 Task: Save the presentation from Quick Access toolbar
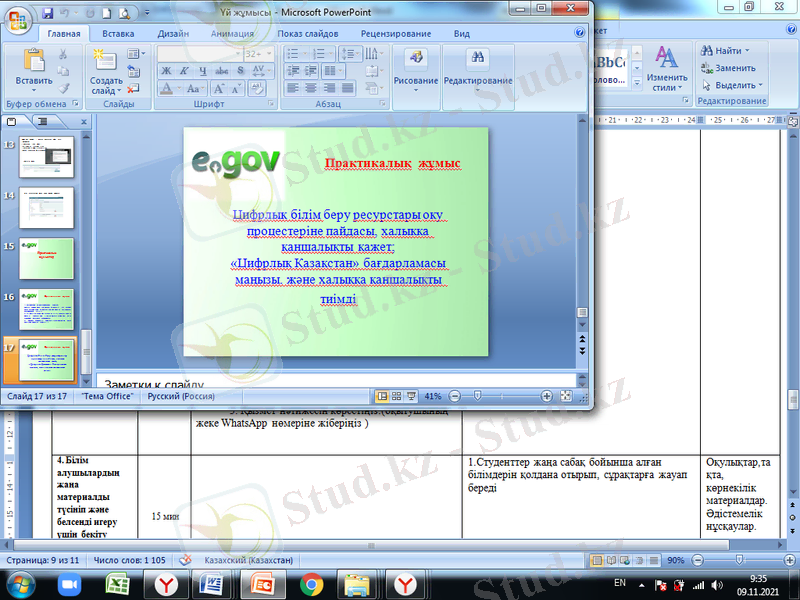point(50,14)
